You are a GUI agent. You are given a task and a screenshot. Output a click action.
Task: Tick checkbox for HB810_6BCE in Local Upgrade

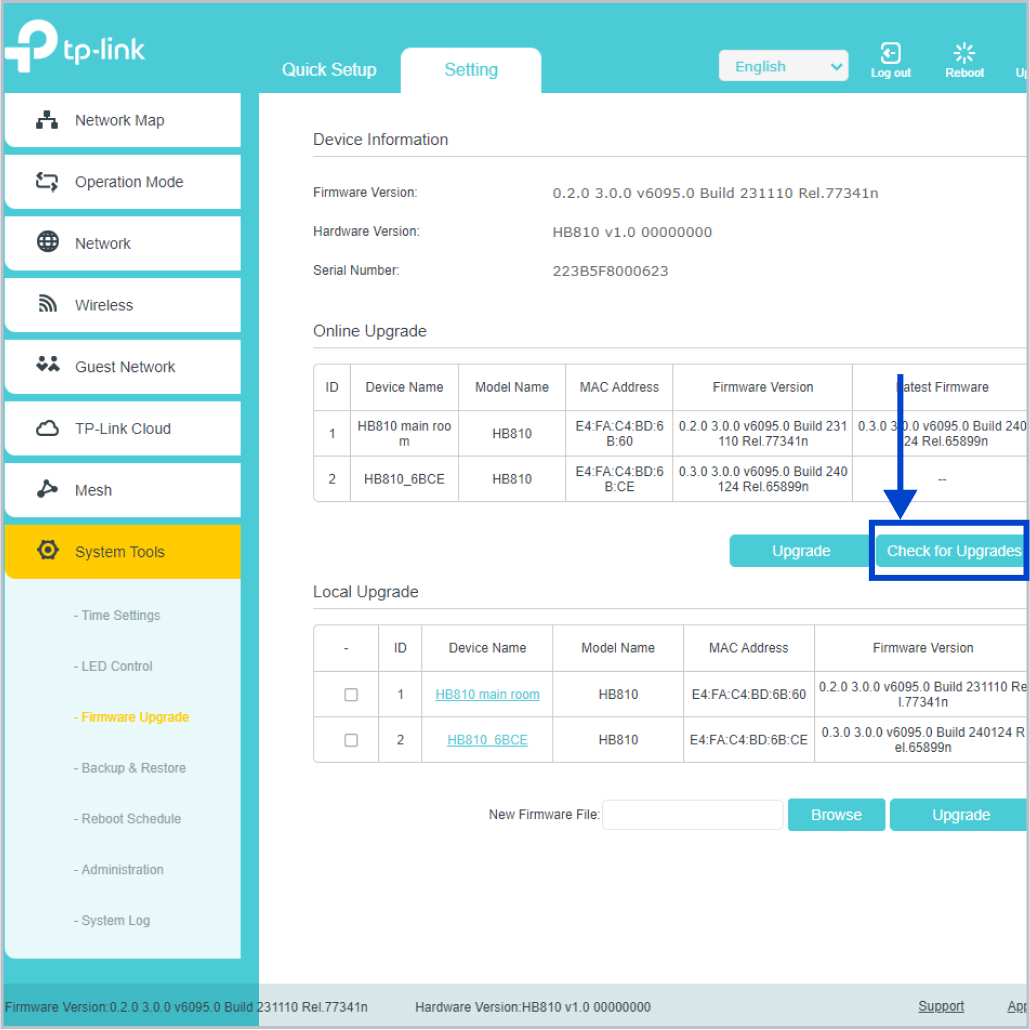(x=351, y=740)
